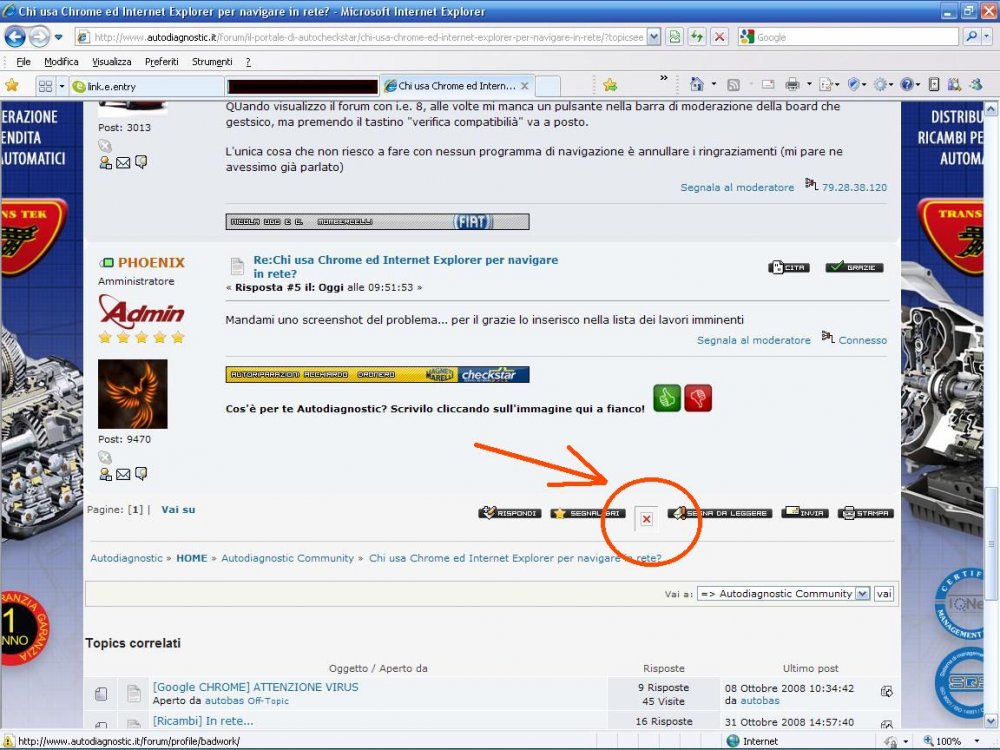Open the Quick Tabs dropdown arrow
The height and width of the screenshot is (750, 1000).
tap(61, 86)
